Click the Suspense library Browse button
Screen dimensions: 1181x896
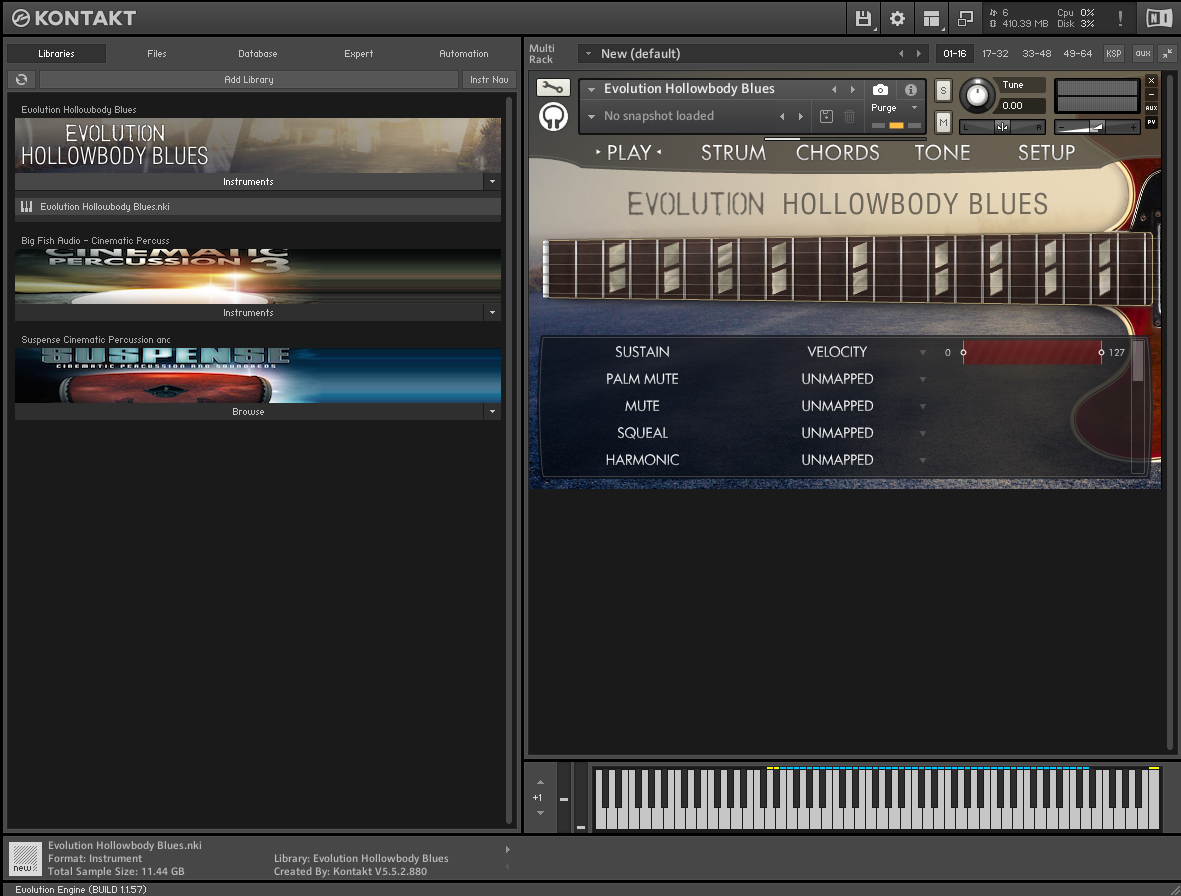(249, 412)
